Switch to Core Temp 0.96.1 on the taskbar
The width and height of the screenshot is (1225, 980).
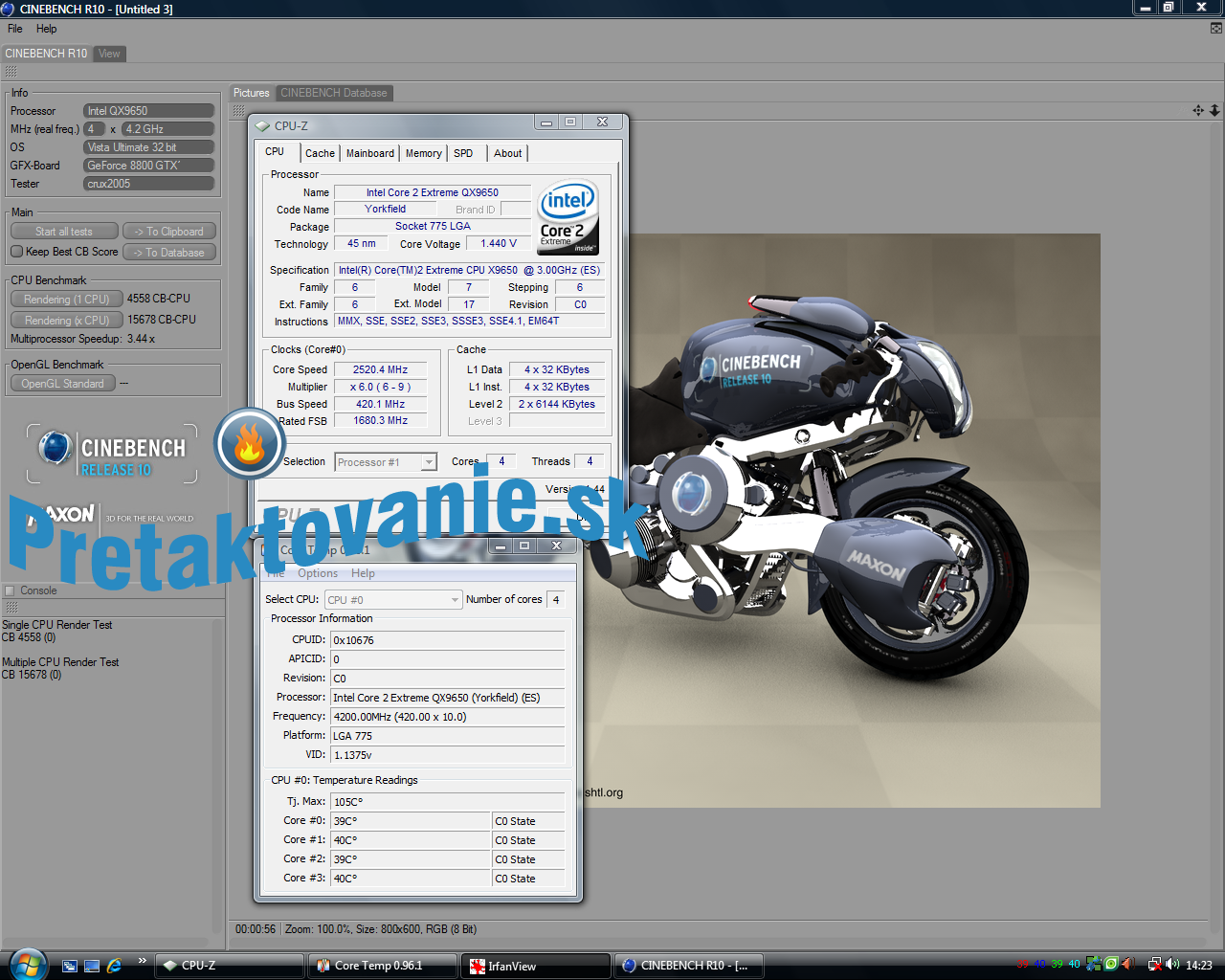point(383,966)
